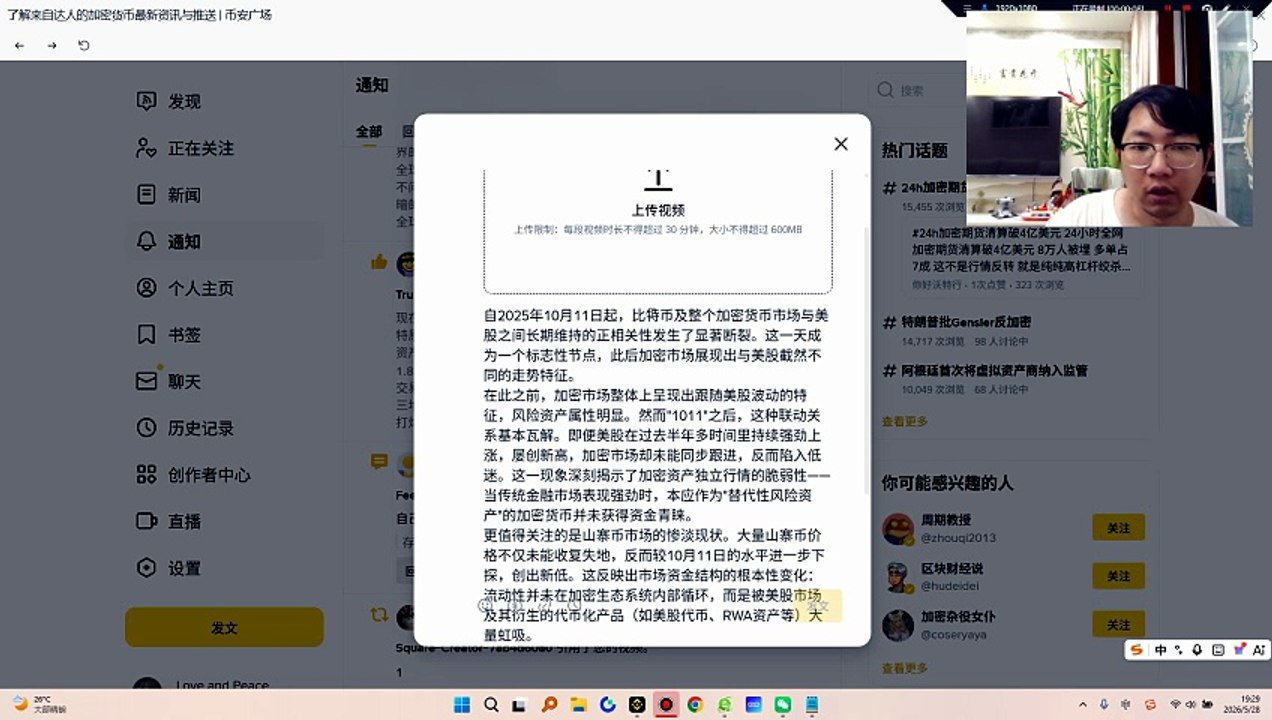Screen dimensions: 1272x720
Task: Click the thumbs-up notification icon
Action: tap(379, 262)
